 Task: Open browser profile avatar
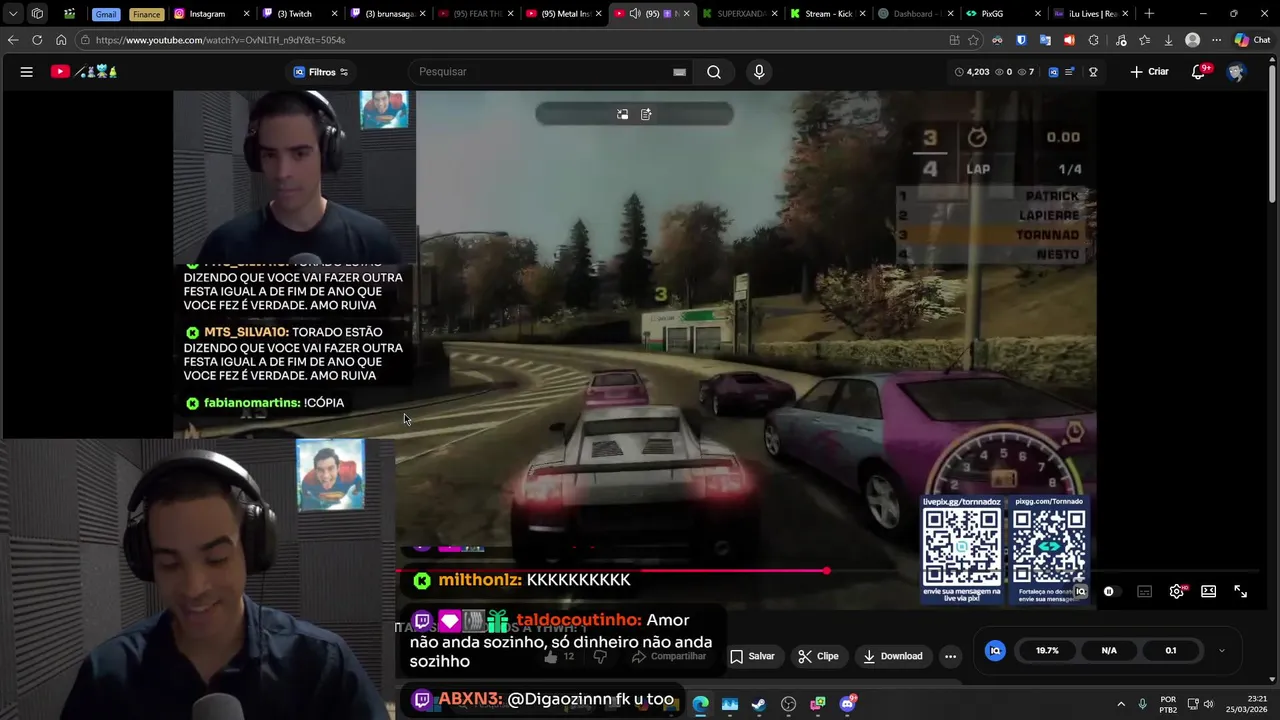click(1192, 40)
